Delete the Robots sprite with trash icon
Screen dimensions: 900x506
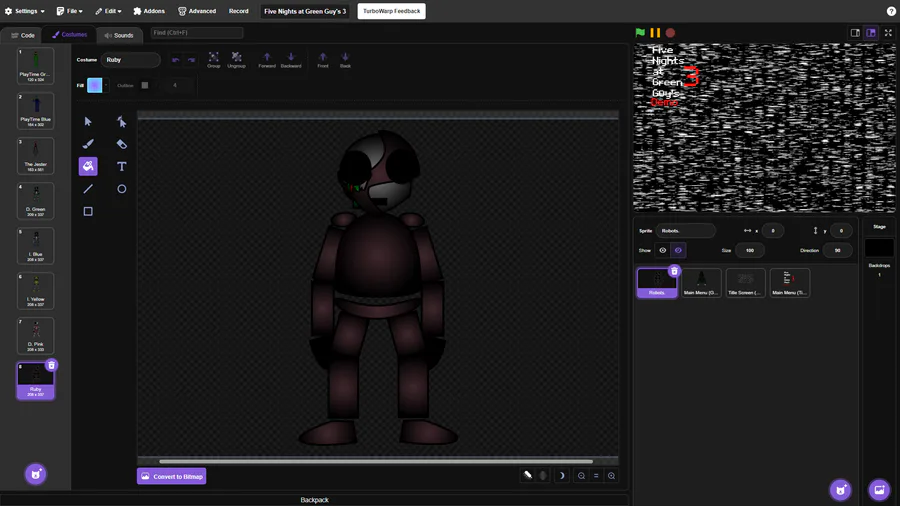pyautogui.click(x=674, y=271)
